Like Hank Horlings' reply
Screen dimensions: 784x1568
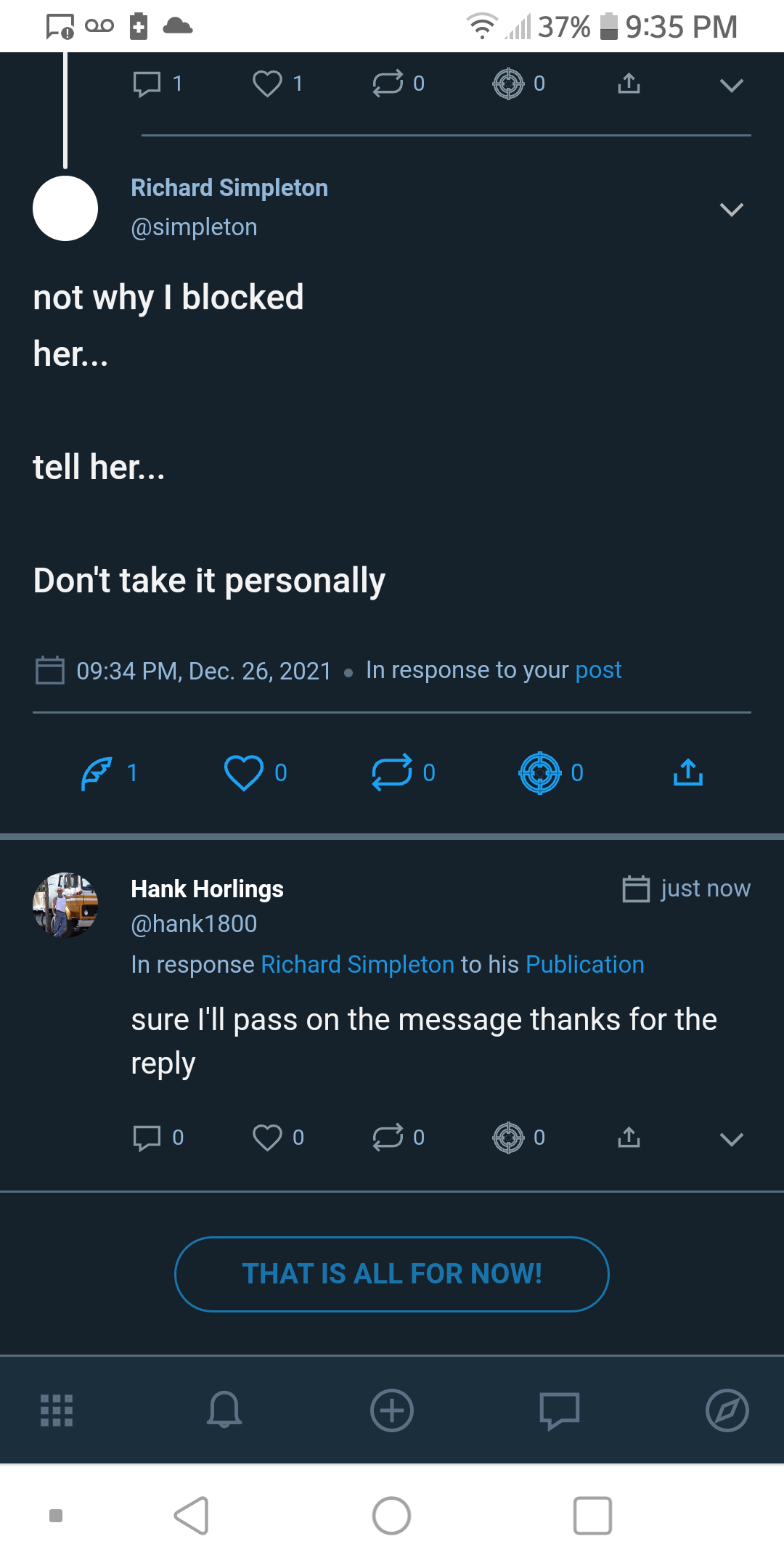click(x=267, y=1138)
